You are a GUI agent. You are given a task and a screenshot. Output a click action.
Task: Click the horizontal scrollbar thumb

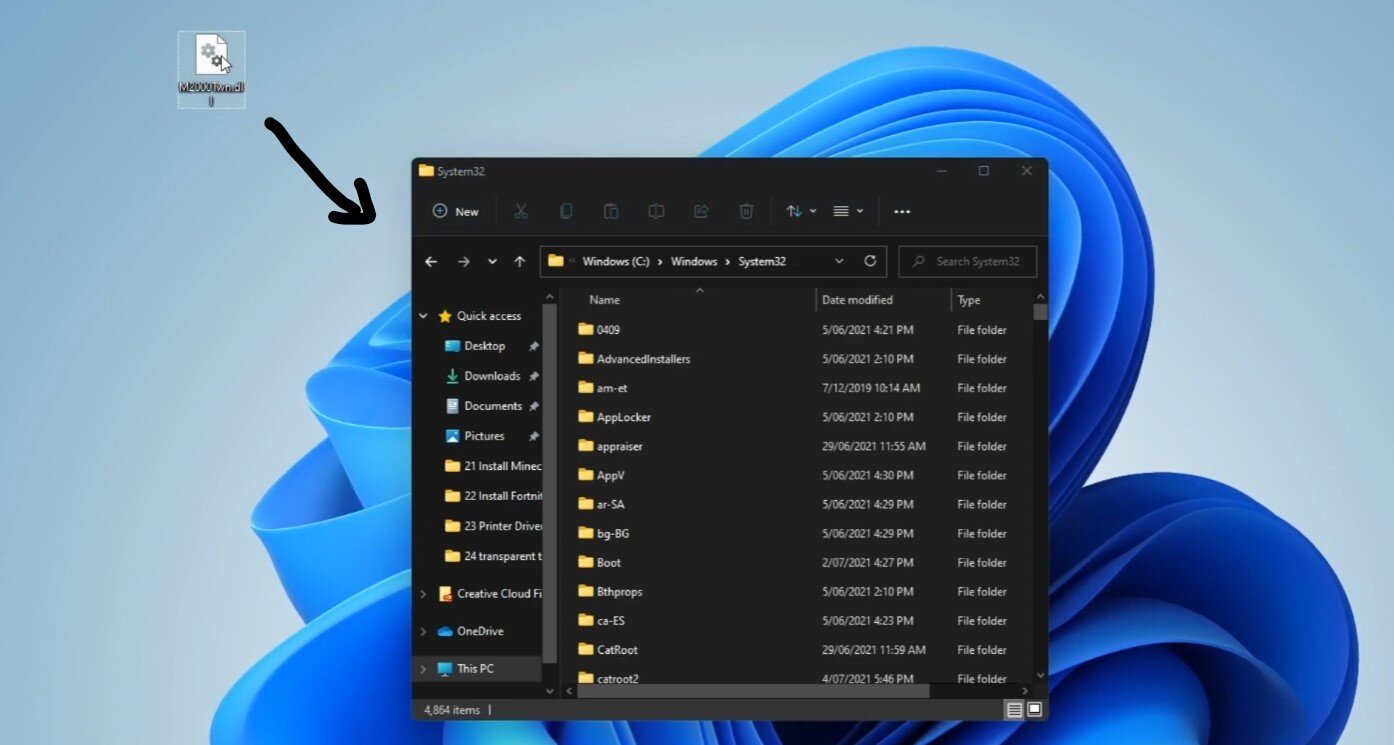(x=753, y=690)
